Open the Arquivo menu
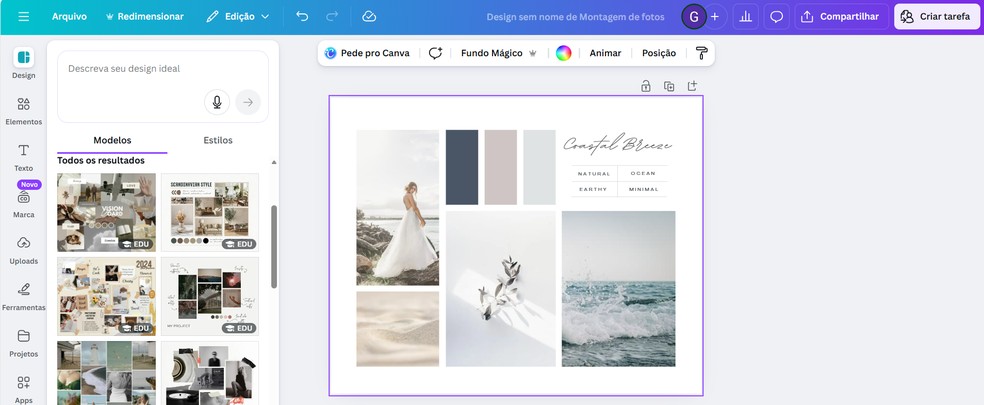The height and width of the screenshot is (405, 984). point(69,17)
